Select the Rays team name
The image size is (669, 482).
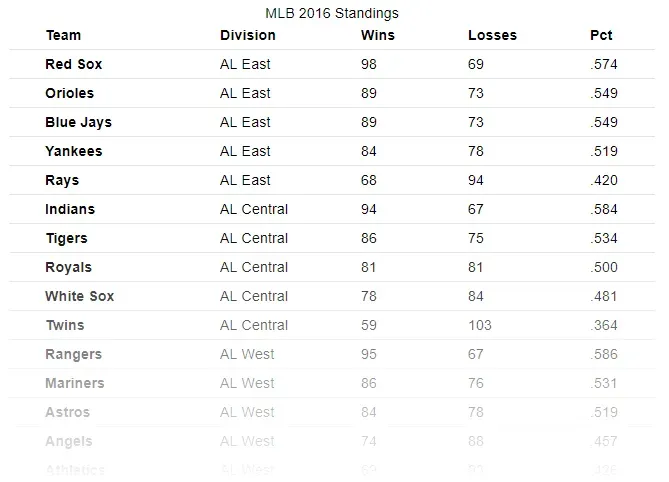click(x=62, y=180)
